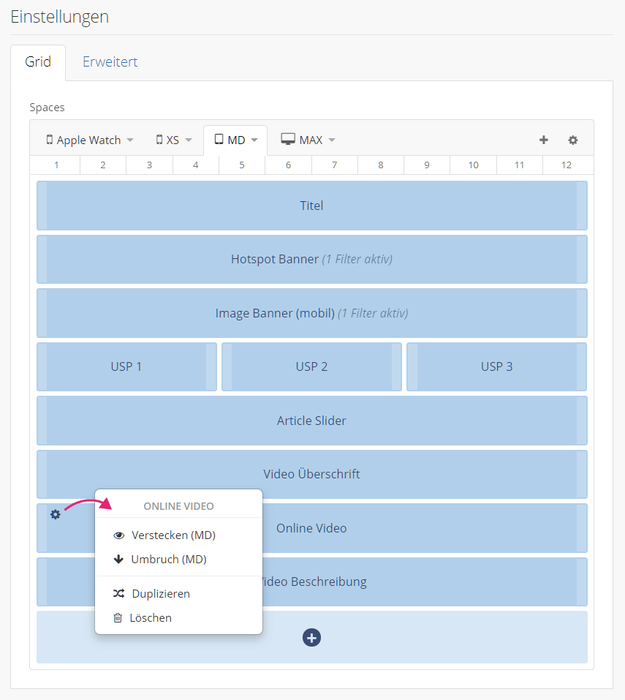Screen dimensions: 625x700
Task: Expand the XS dropdown arrow
Action: pos(188,140)
